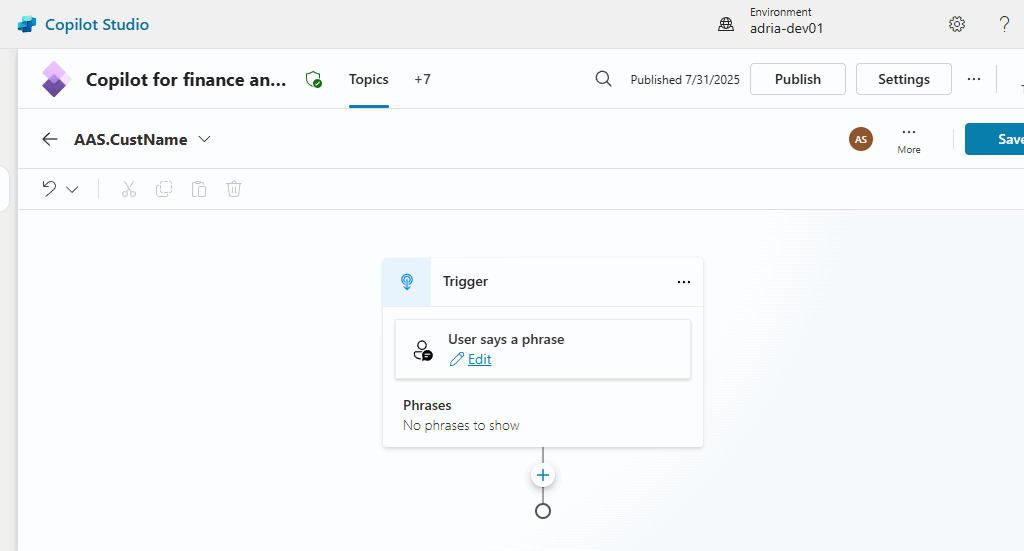Click the Paste clipboard icon
Image resolution: width=1024 pixels, height=551 pixels.
[199, 189]
